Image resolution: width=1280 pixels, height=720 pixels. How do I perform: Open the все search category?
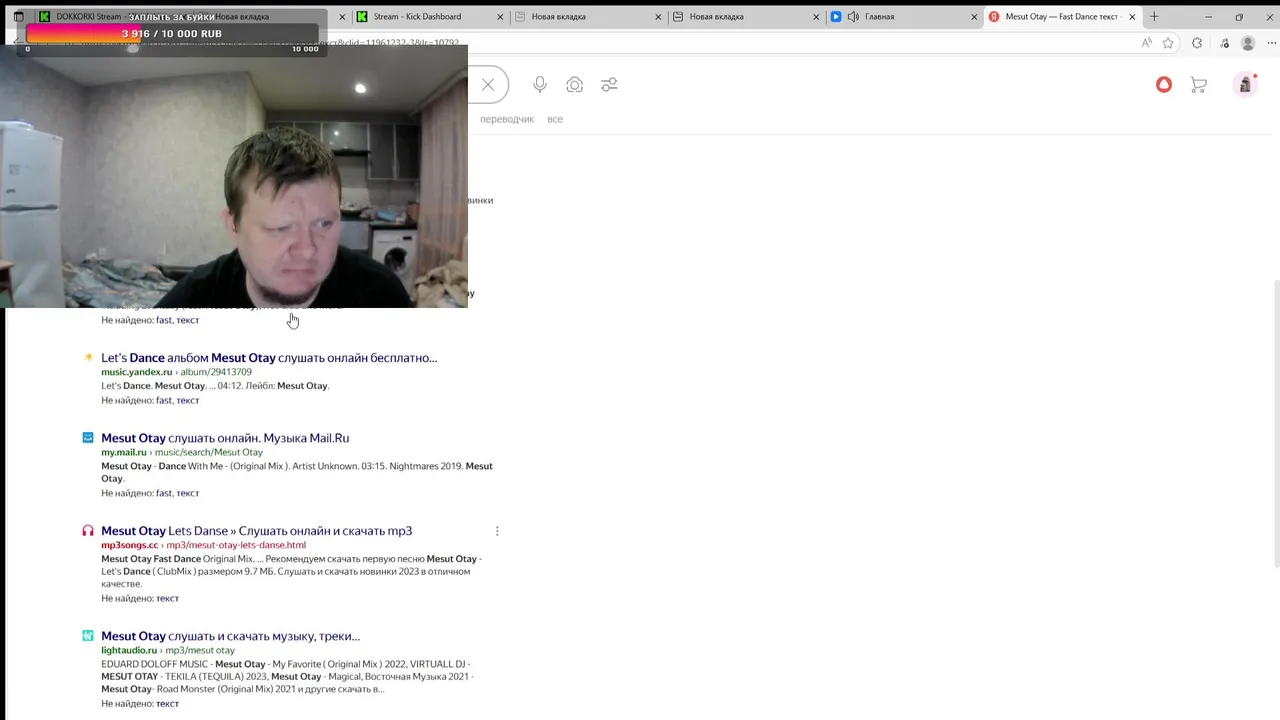click(x=555, y=119)
